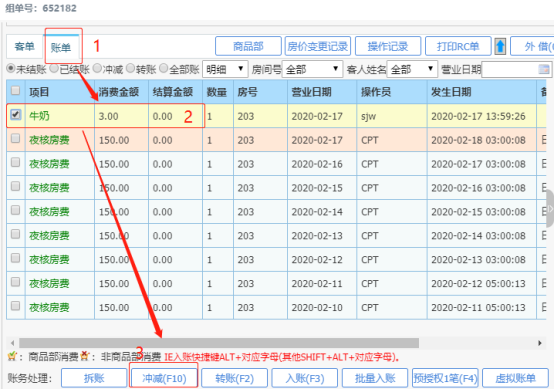Click into the 营业日期 date field
This screenshot has height=389, width=554.
(x=509, y=69)
